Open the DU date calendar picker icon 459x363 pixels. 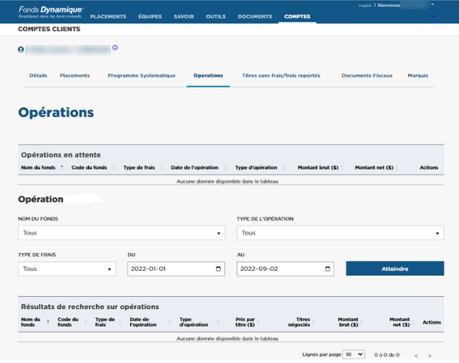pyautogui.click(x=218, y=269)
